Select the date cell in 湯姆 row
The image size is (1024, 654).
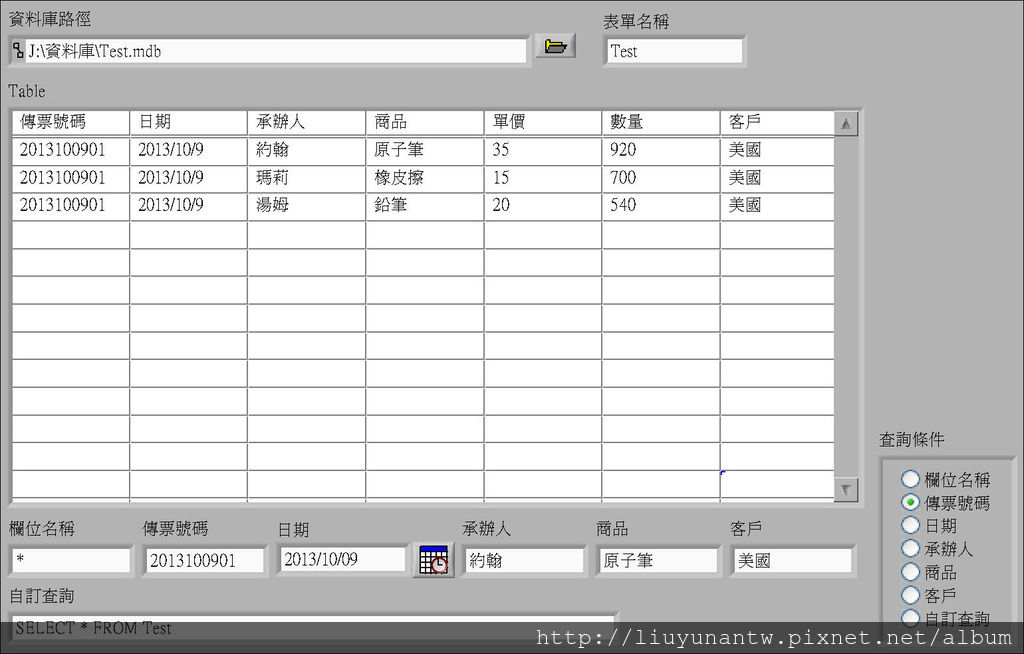[188, 206]
